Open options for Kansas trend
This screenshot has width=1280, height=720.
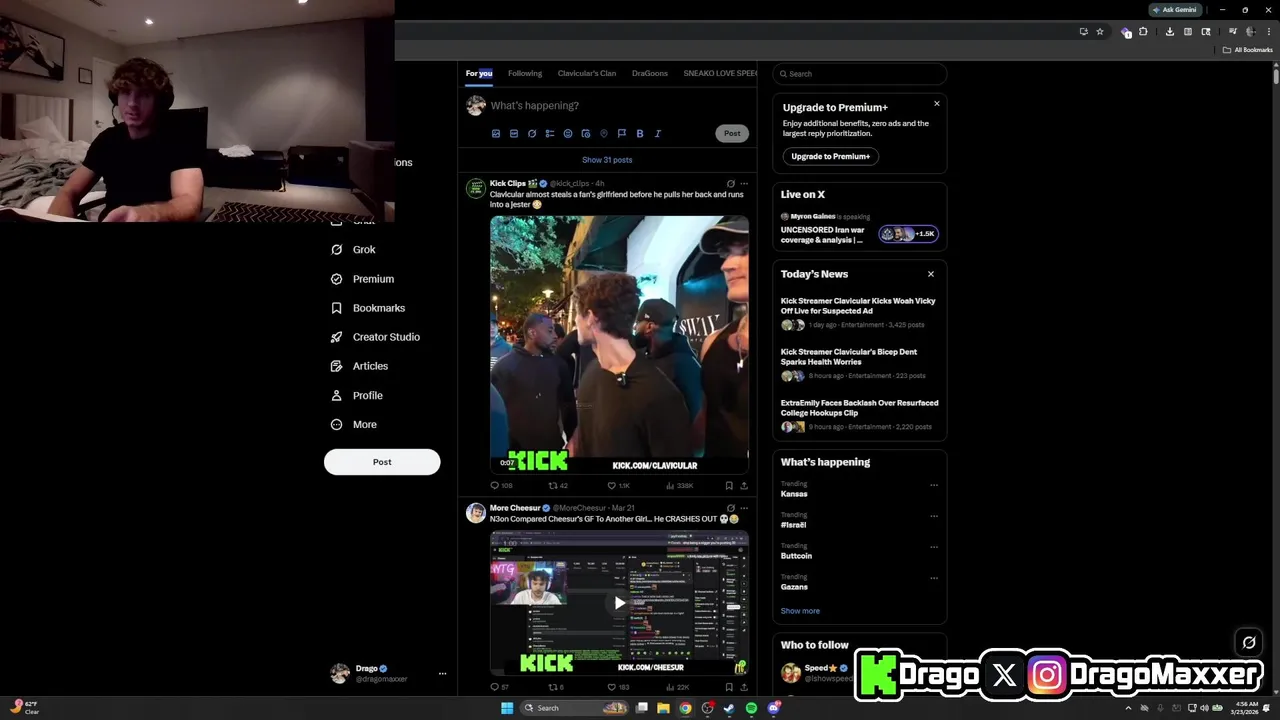point(934,485)
